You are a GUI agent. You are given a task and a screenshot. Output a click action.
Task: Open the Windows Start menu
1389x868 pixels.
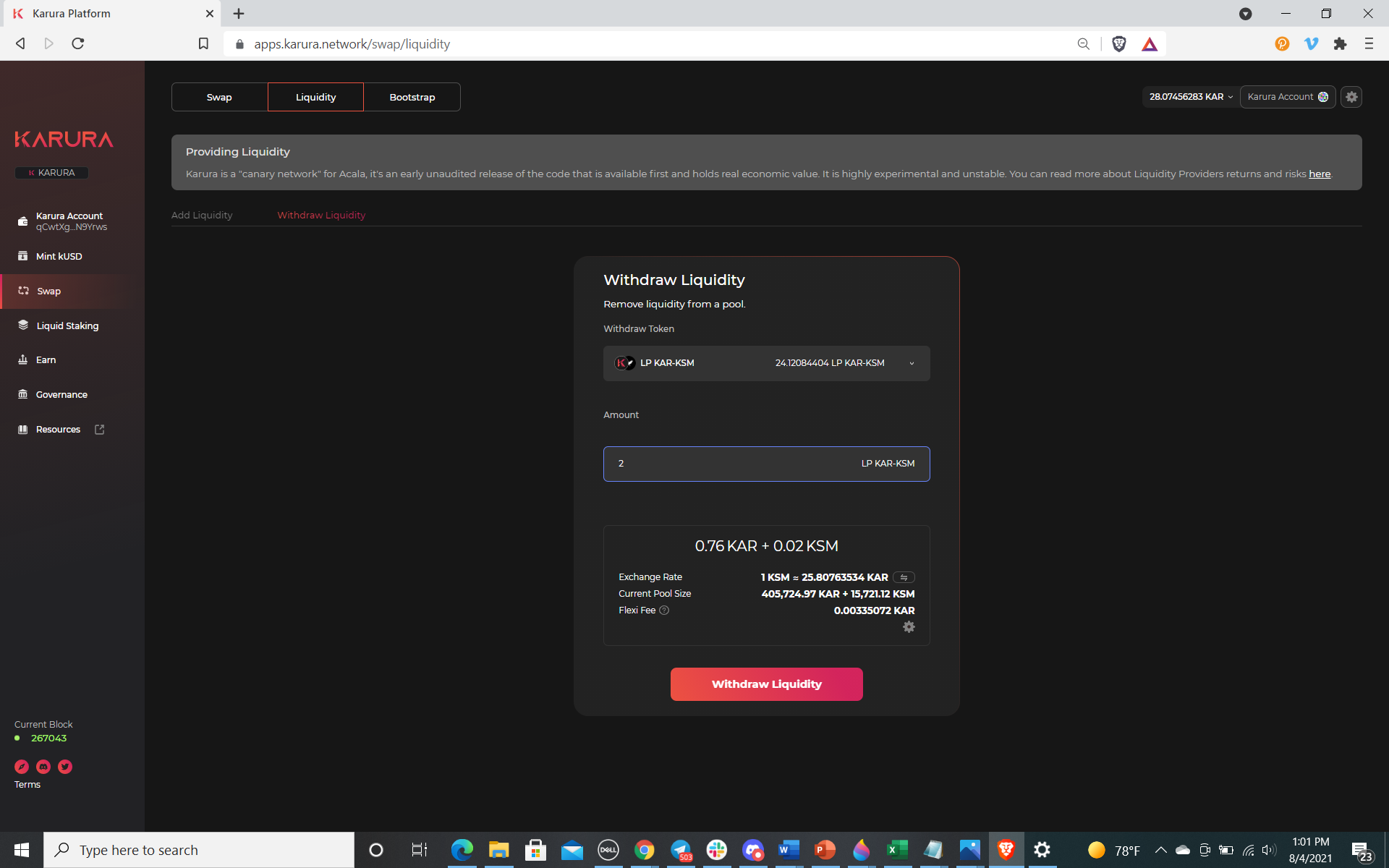22,850
